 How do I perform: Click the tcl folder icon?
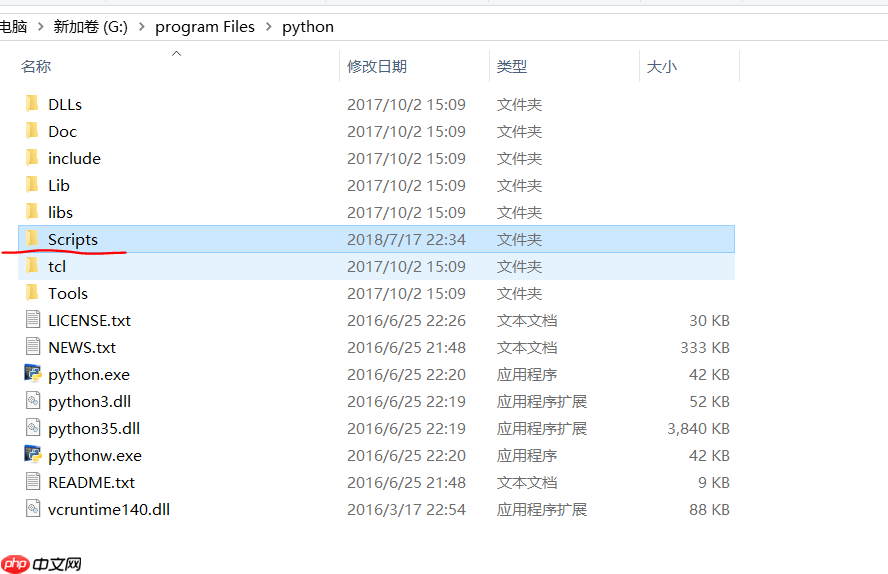[x=32, y=265]
